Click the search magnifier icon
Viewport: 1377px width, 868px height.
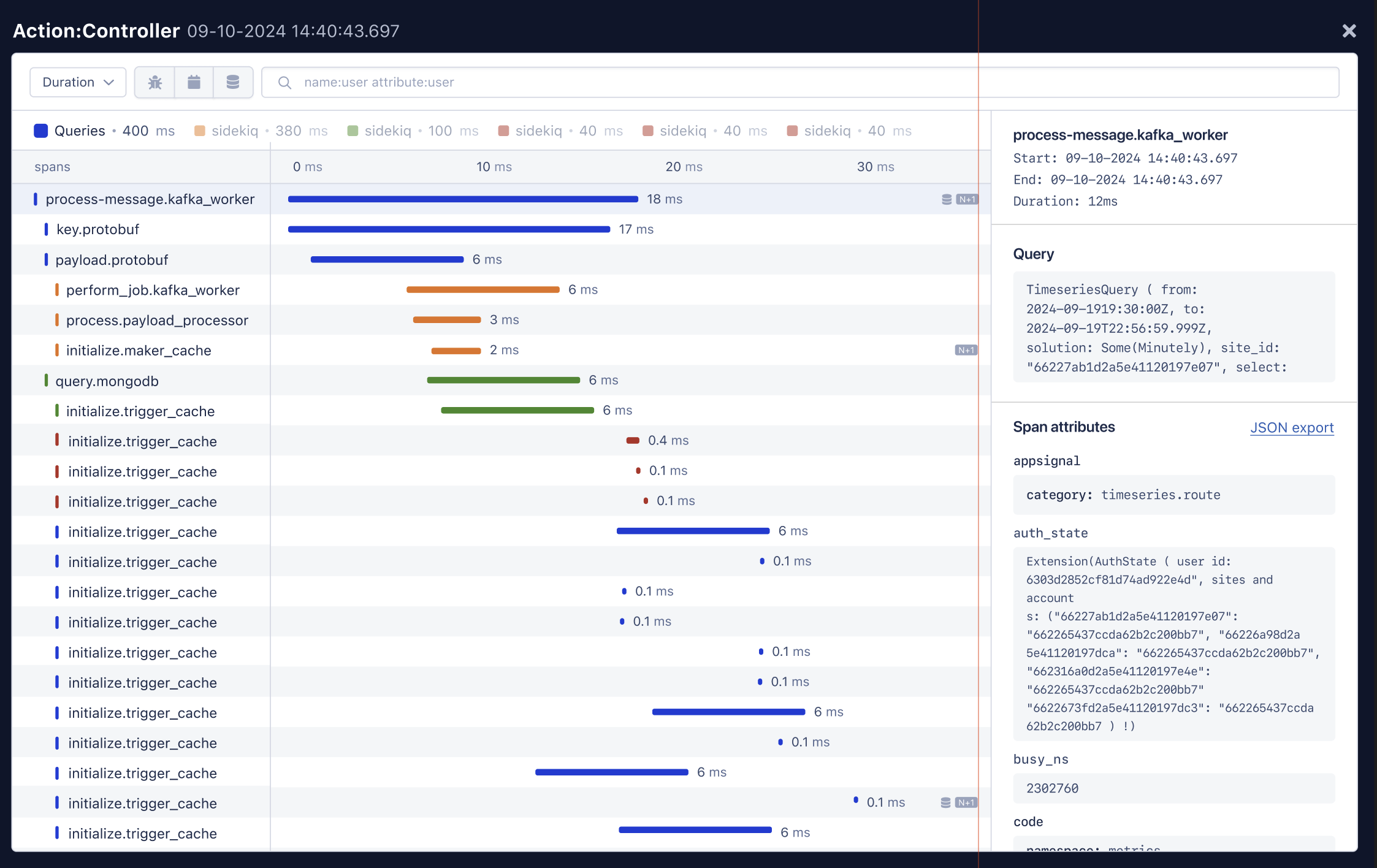[284, 82]
